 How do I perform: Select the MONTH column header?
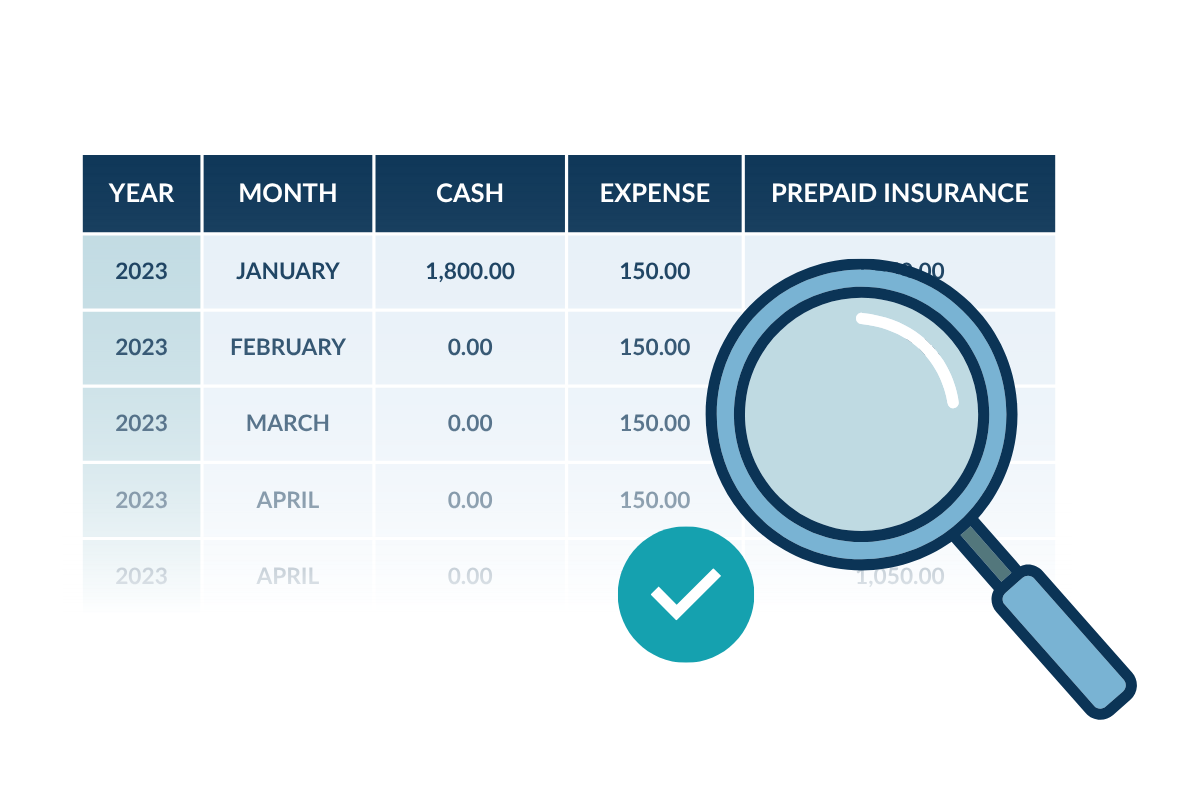(x=288, y=193)
